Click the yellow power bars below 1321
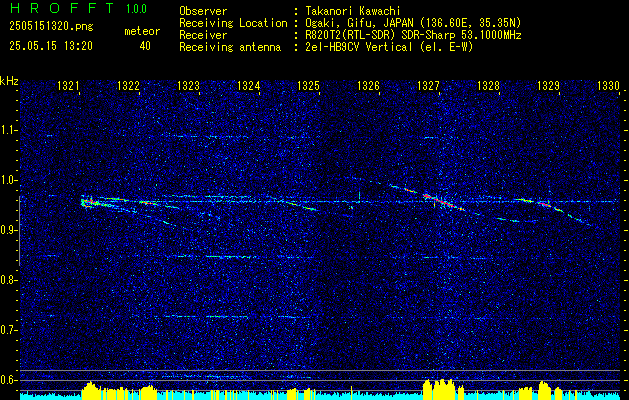 tap(91, 391)
